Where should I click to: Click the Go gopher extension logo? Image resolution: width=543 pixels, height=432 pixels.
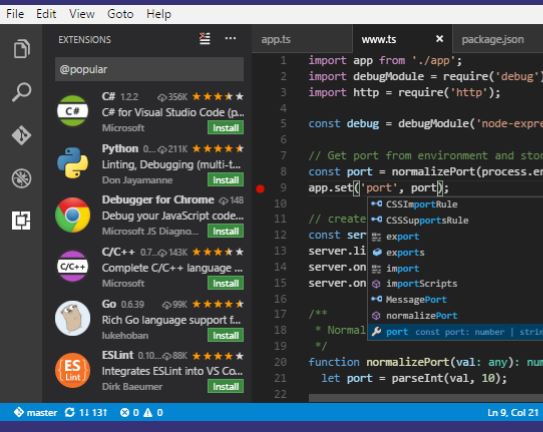click(72, 318)
